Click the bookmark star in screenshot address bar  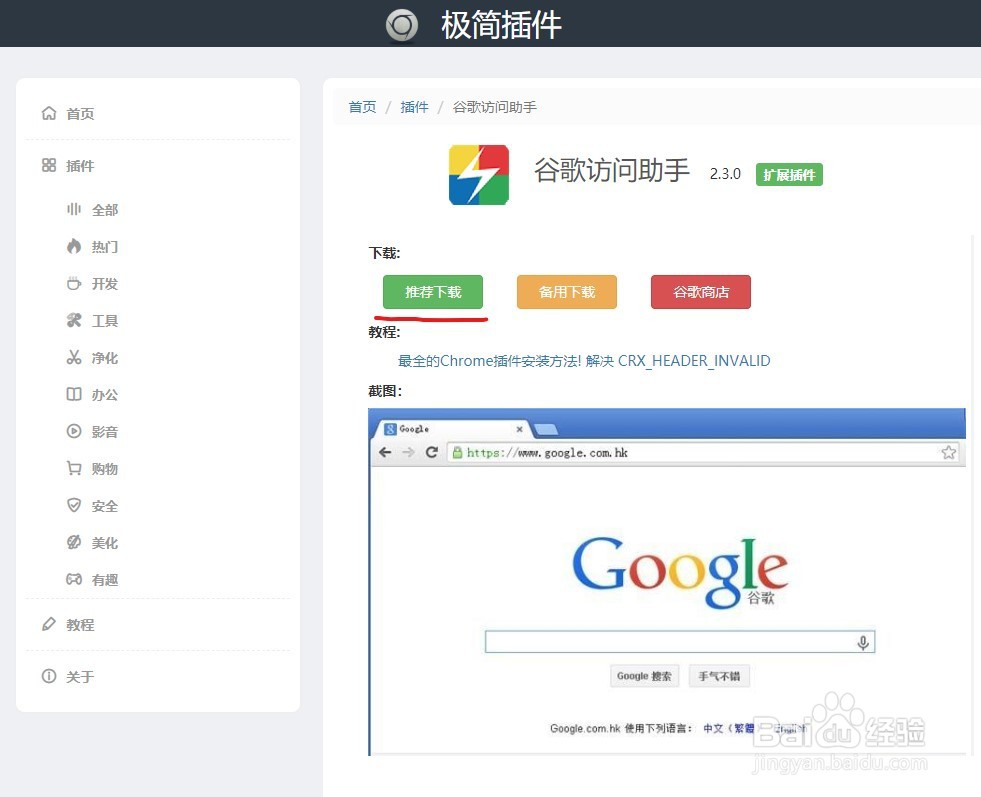click(x=948, y=452)
